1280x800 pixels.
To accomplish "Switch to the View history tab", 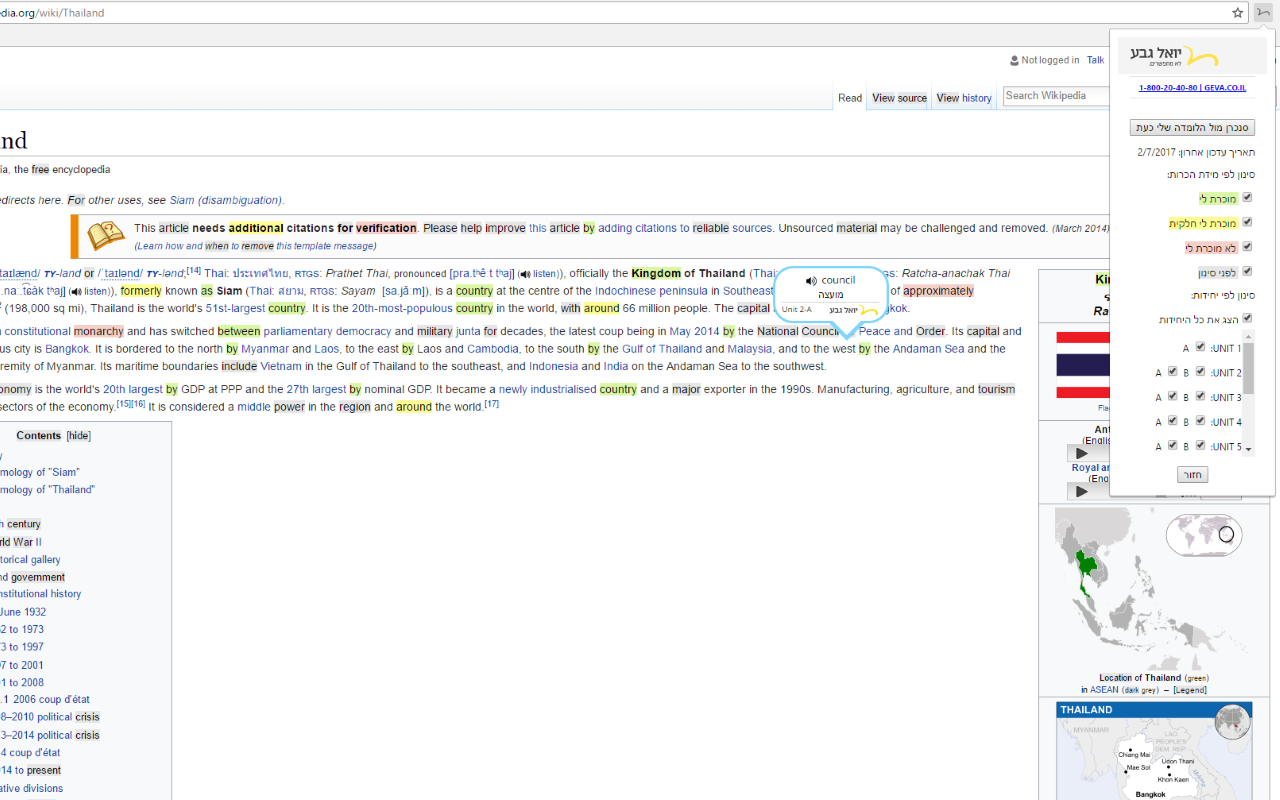I will [x=964, y=98].
